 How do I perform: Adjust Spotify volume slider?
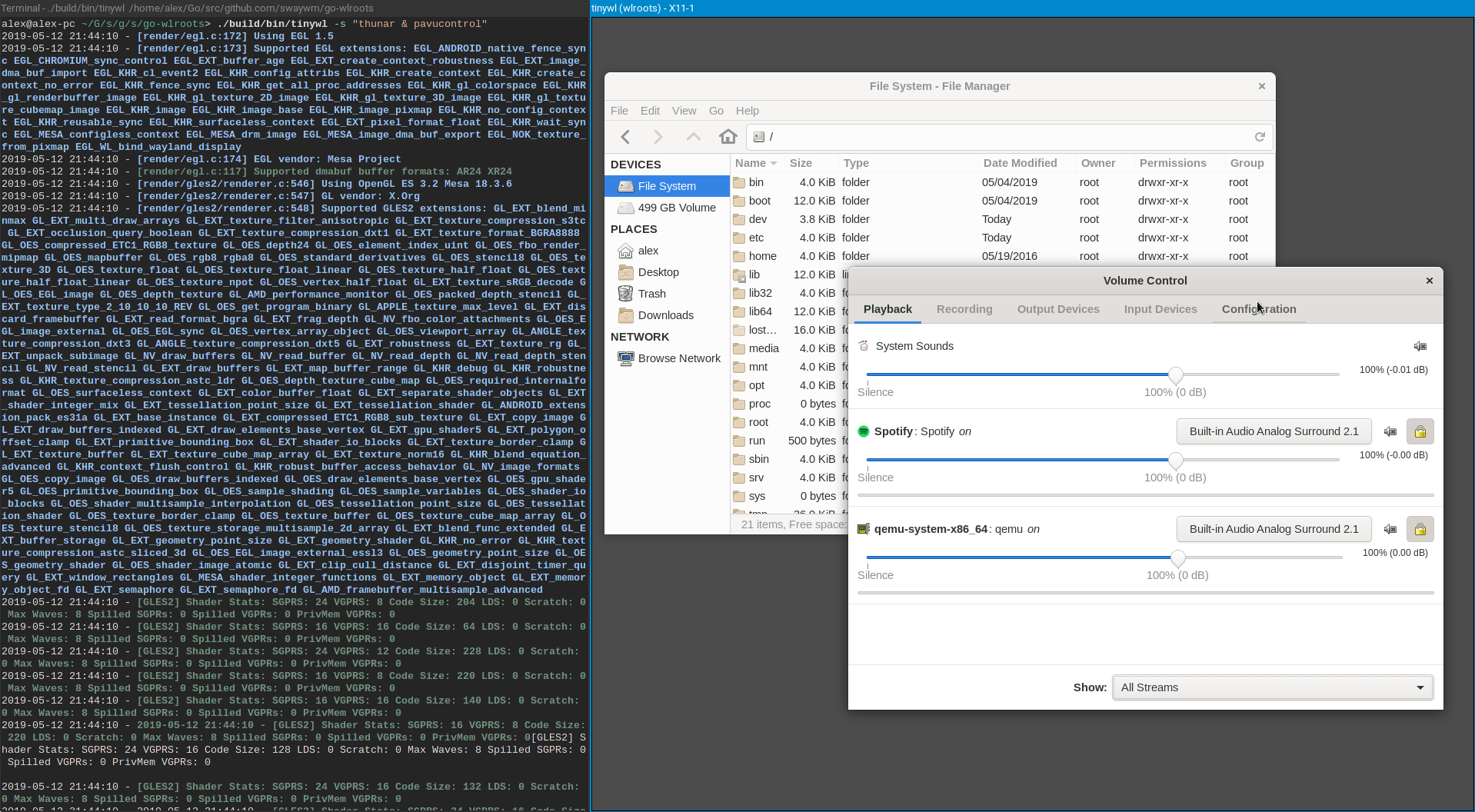[1103, 460]
